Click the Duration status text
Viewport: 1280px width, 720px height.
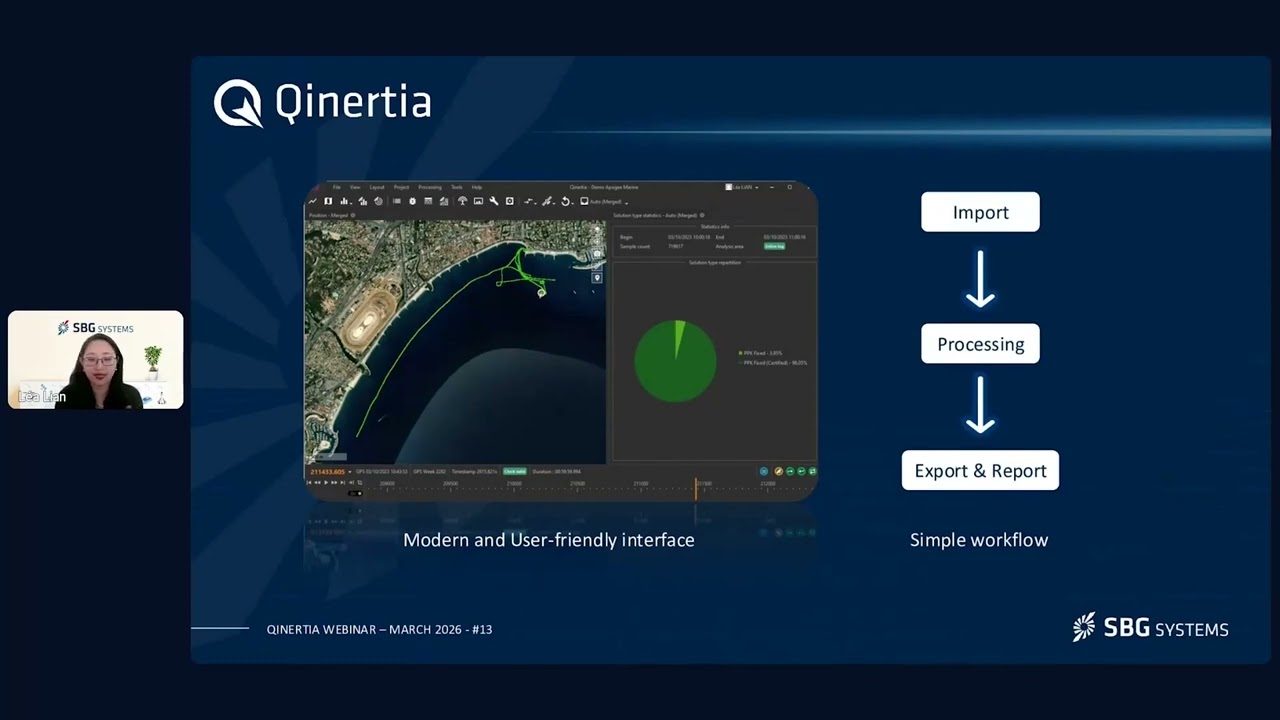click(557, 472)
